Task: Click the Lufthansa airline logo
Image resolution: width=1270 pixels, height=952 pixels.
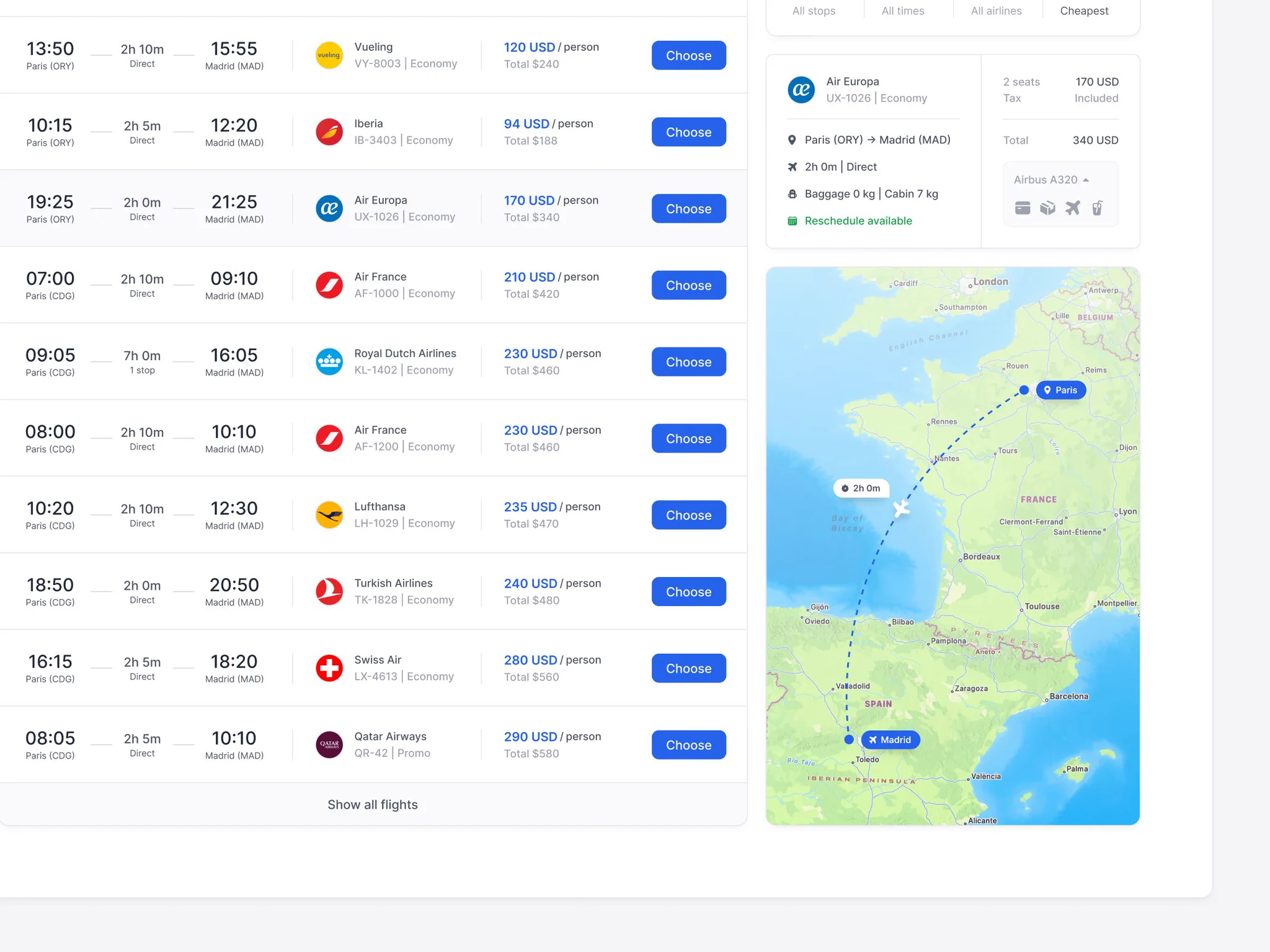Action: click(329, 515)
